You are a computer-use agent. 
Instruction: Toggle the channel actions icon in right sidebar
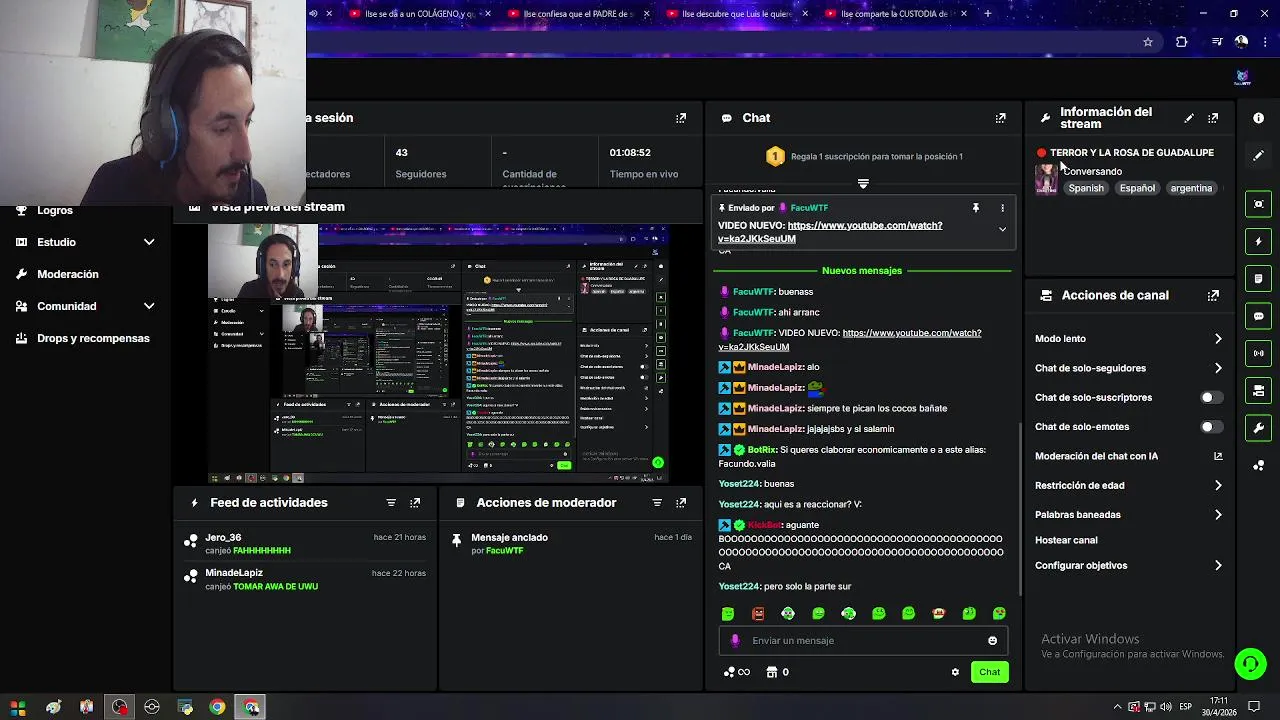[x=1258, y=390]
